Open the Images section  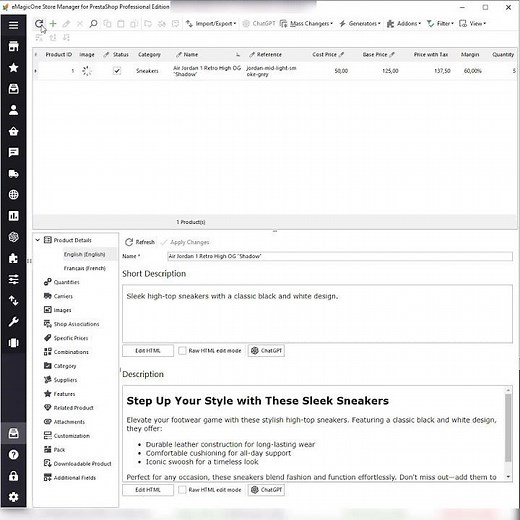[x=58, y=310]
